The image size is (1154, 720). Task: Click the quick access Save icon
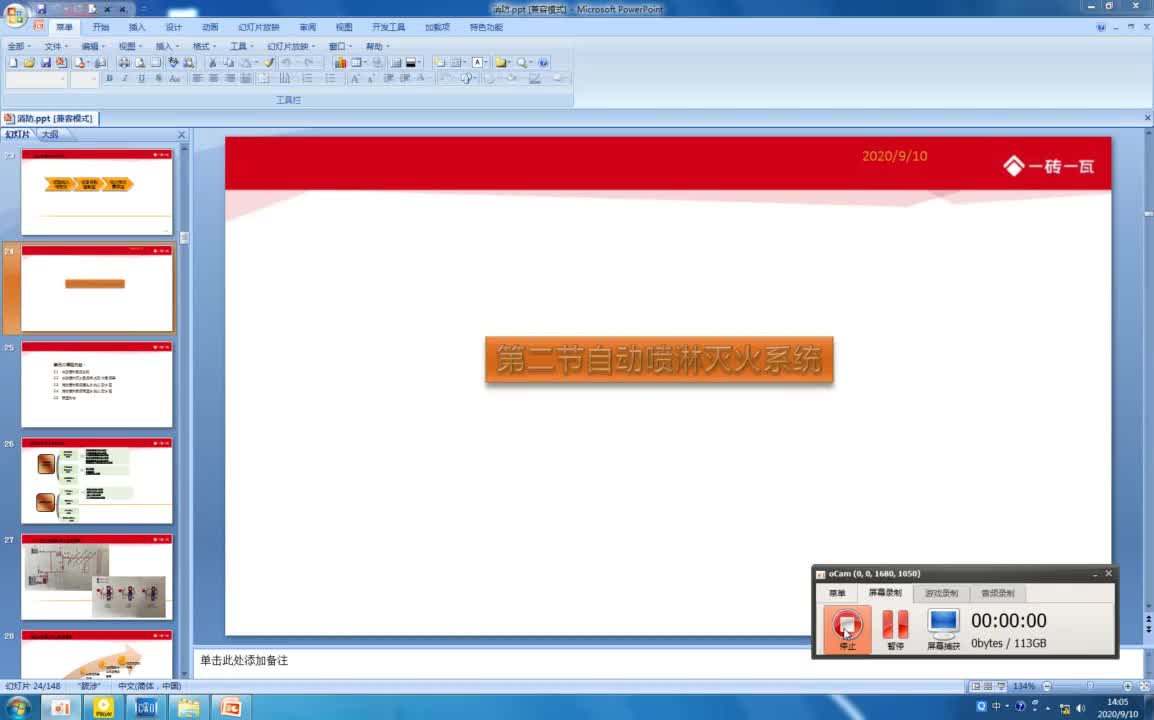(x=41, y=9)
